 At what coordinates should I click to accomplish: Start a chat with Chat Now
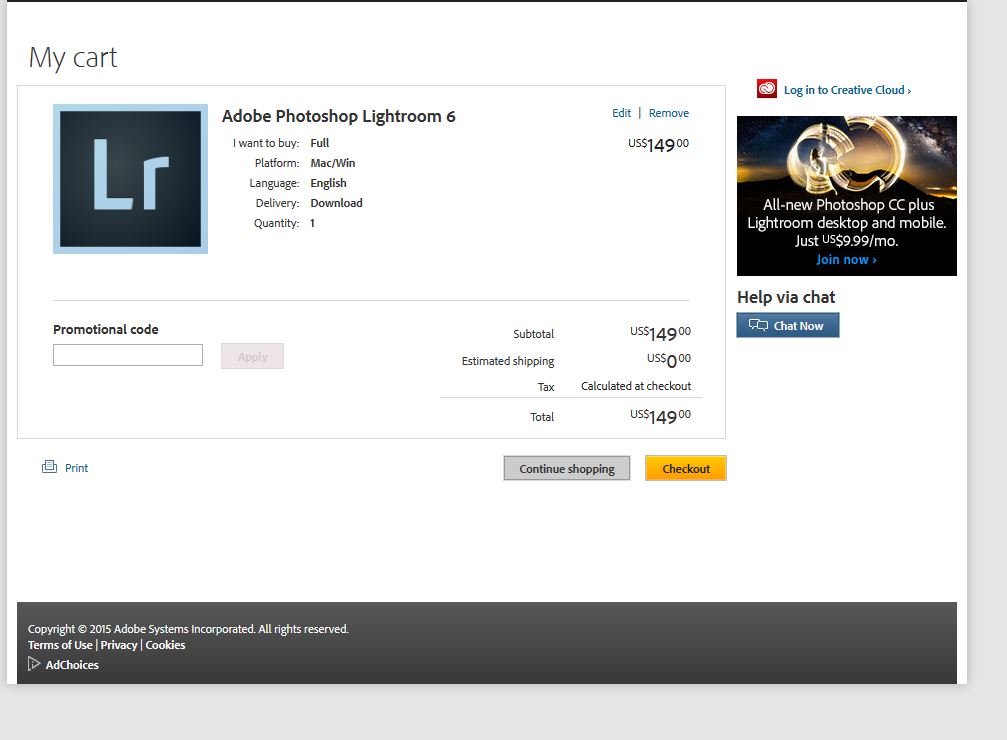tap(788, 325)
